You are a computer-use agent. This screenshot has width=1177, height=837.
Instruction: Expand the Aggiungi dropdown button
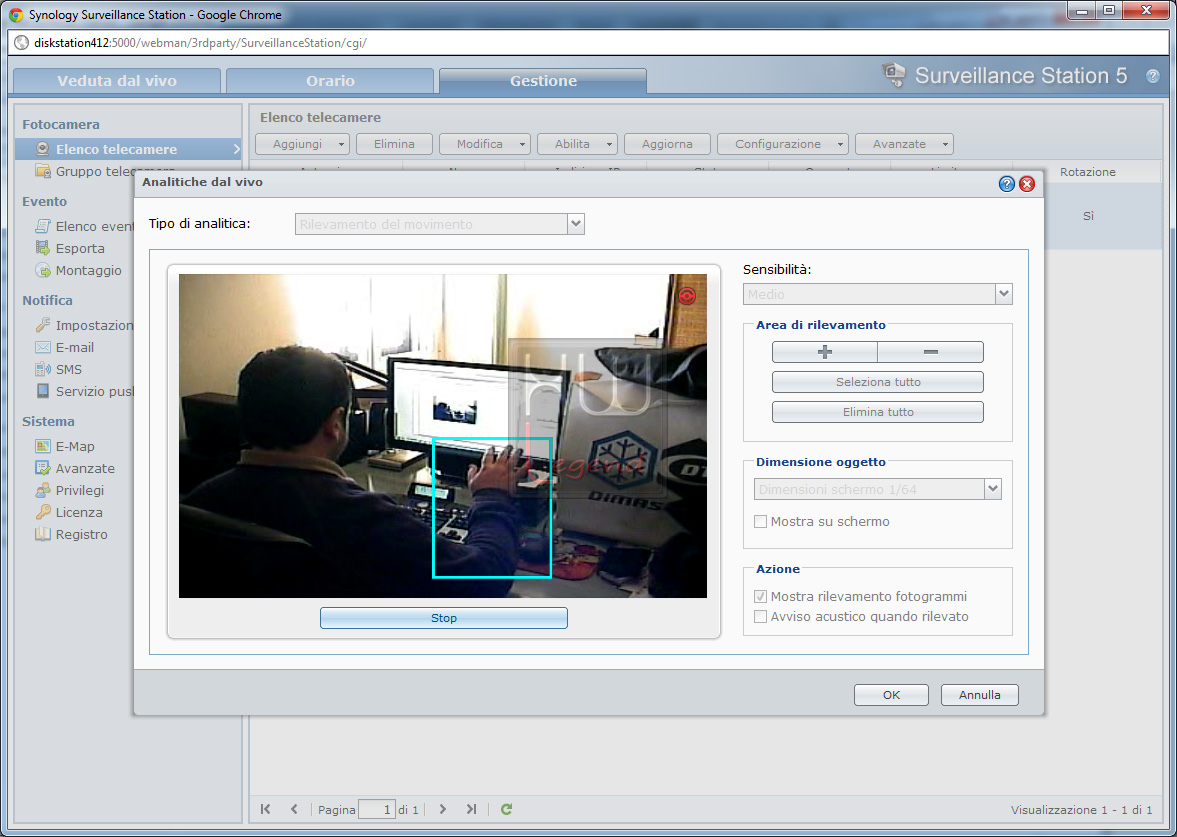point(341,144)
